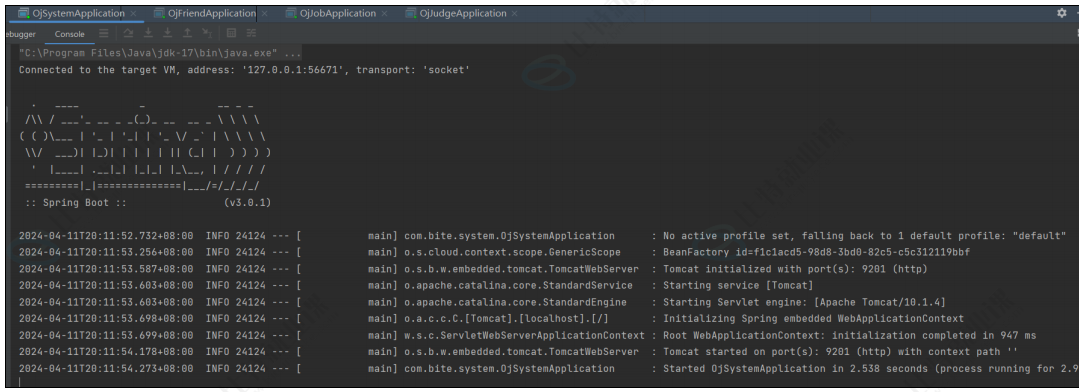Click the Trace Current Stream Chain icon
1079x392 pixels.
coord(251,33)
